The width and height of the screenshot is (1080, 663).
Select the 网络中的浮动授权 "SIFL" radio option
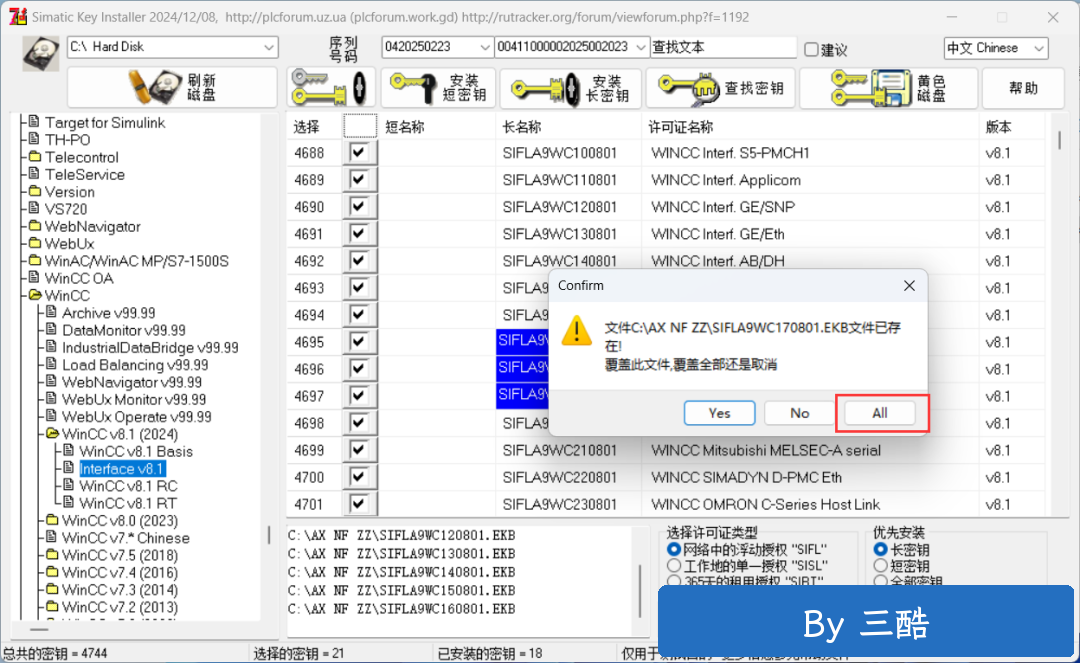point(674,549)
